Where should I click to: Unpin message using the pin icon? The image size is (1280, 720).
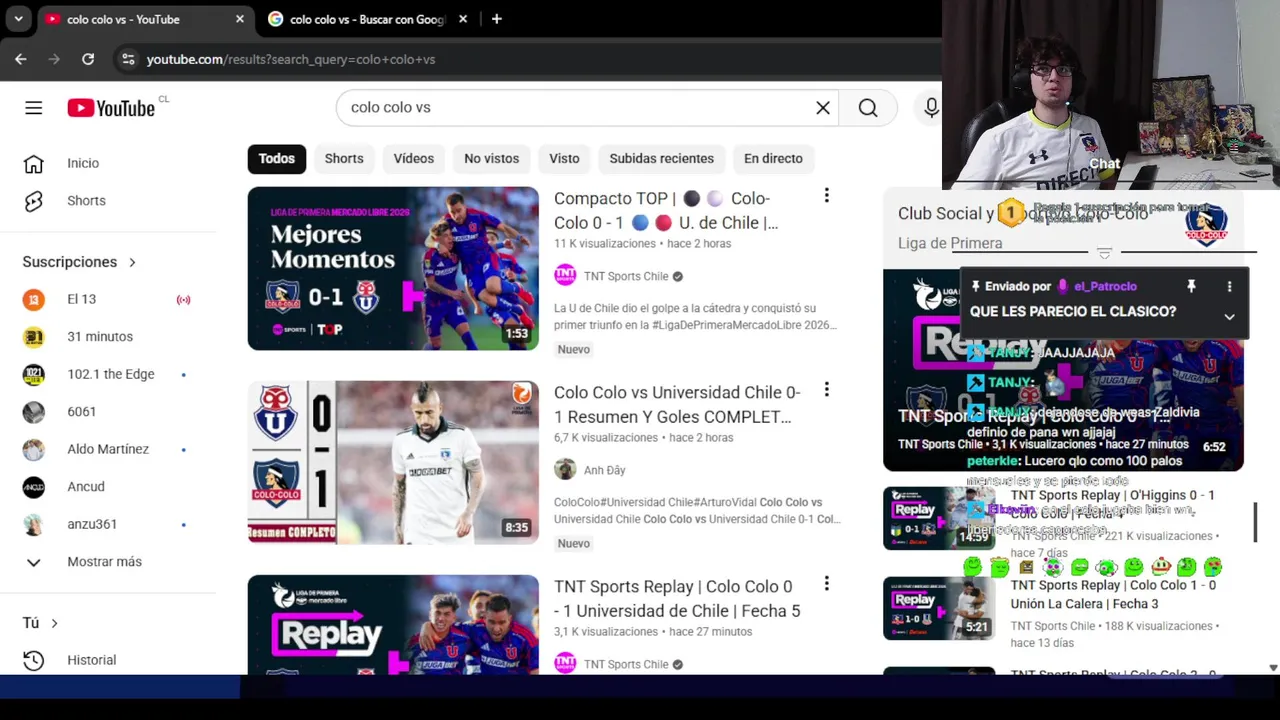(1191, 286)
